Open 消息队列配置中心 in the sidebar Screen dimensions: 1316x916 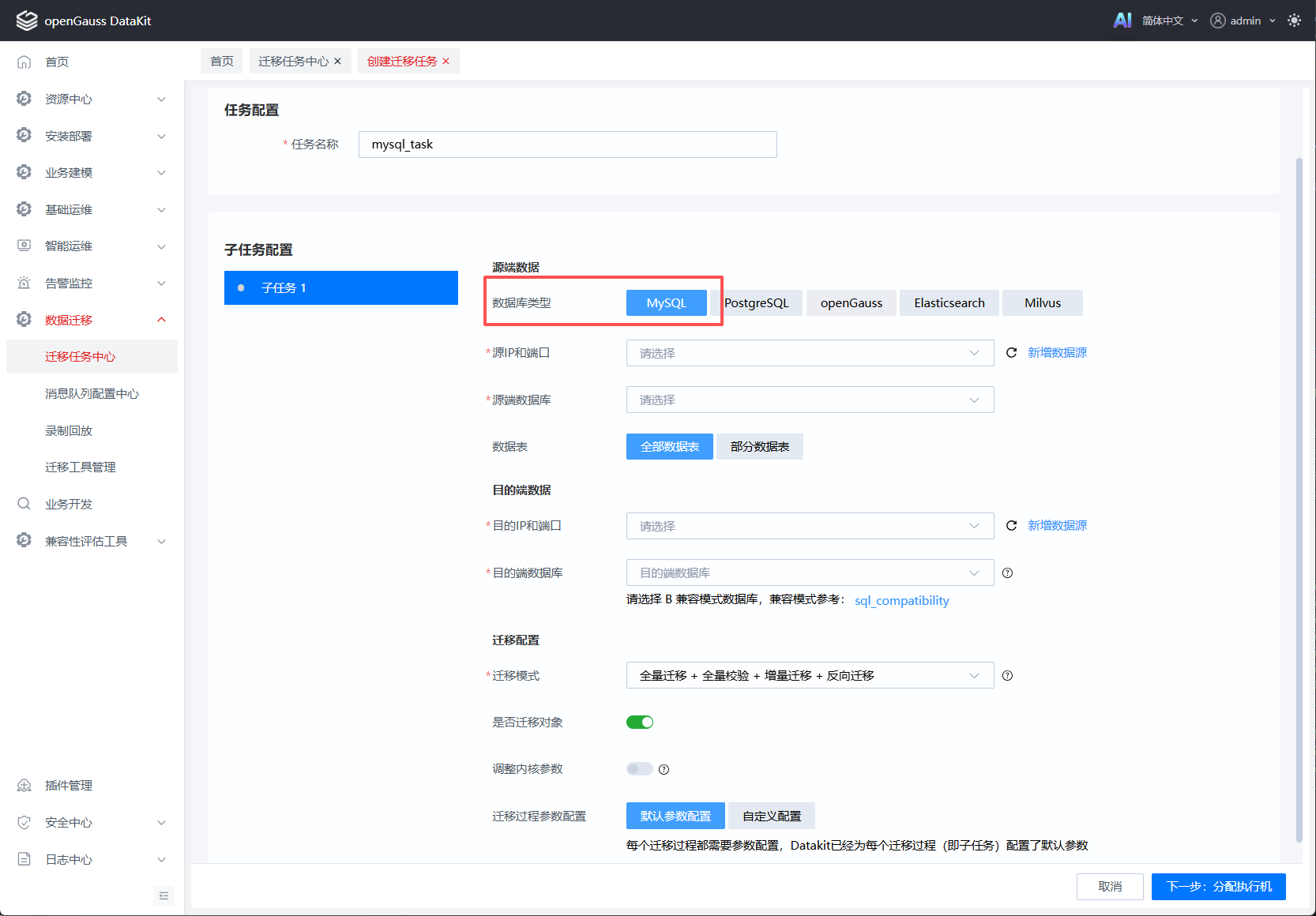point(92,394)
